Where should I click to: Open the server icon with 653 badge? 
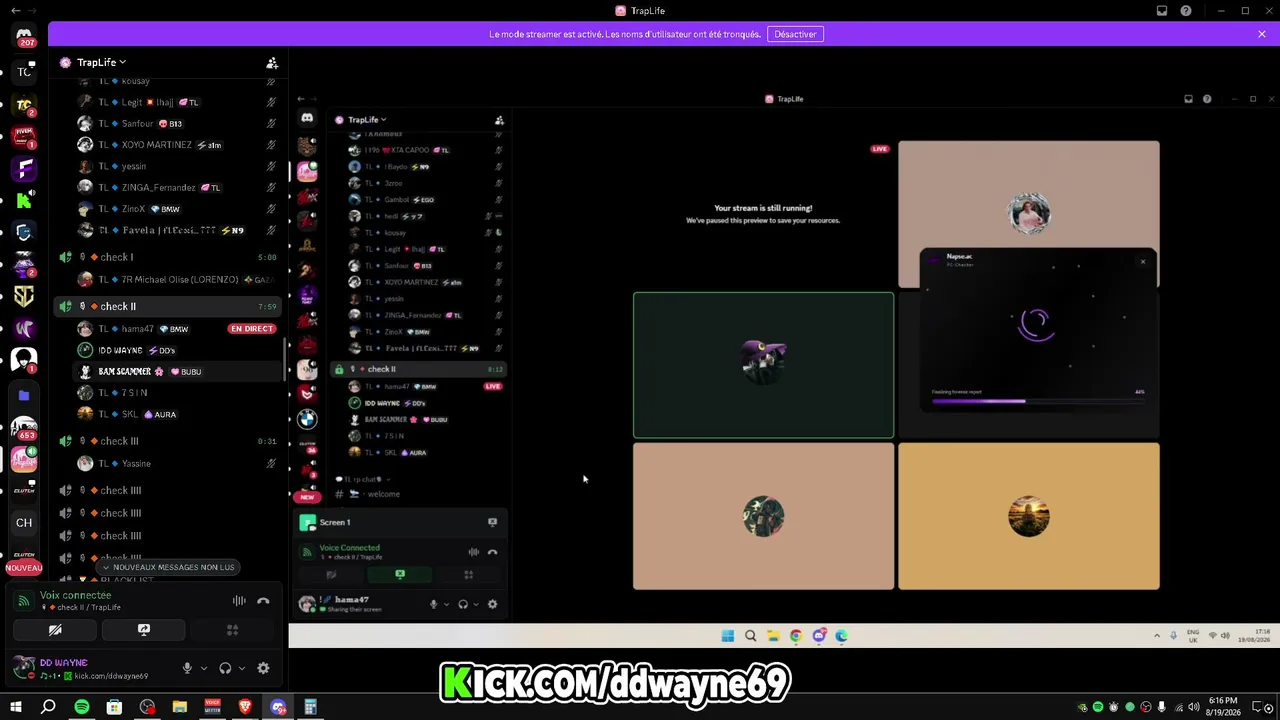click(24, 427)
